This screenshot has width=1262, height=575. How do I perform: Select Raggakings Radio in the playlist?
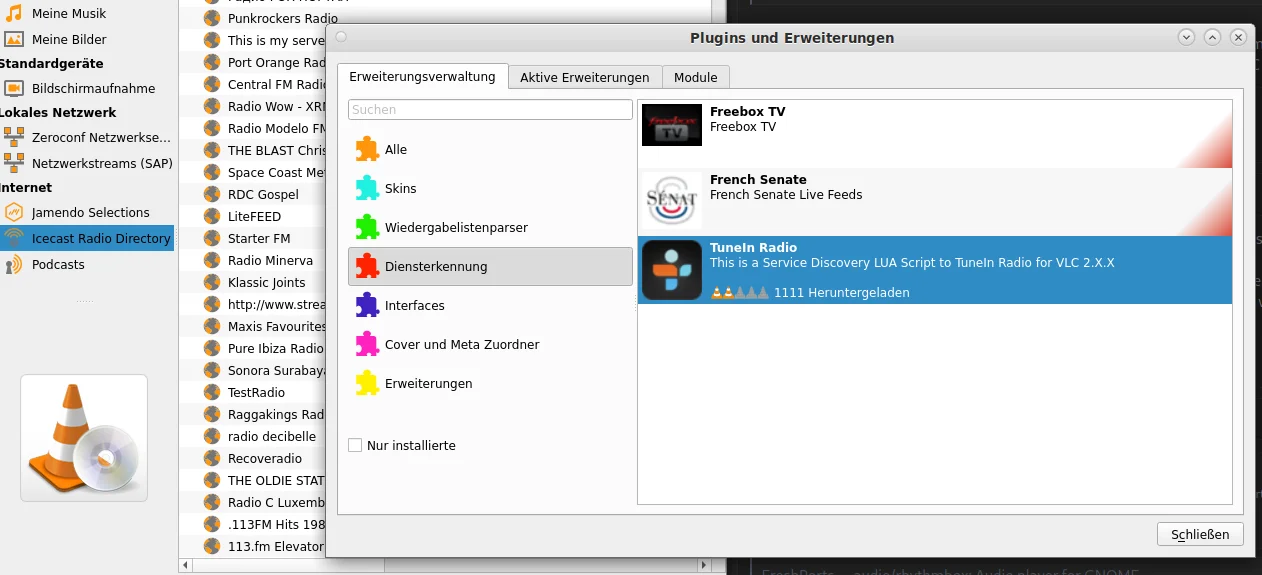(x=276, y=414)
